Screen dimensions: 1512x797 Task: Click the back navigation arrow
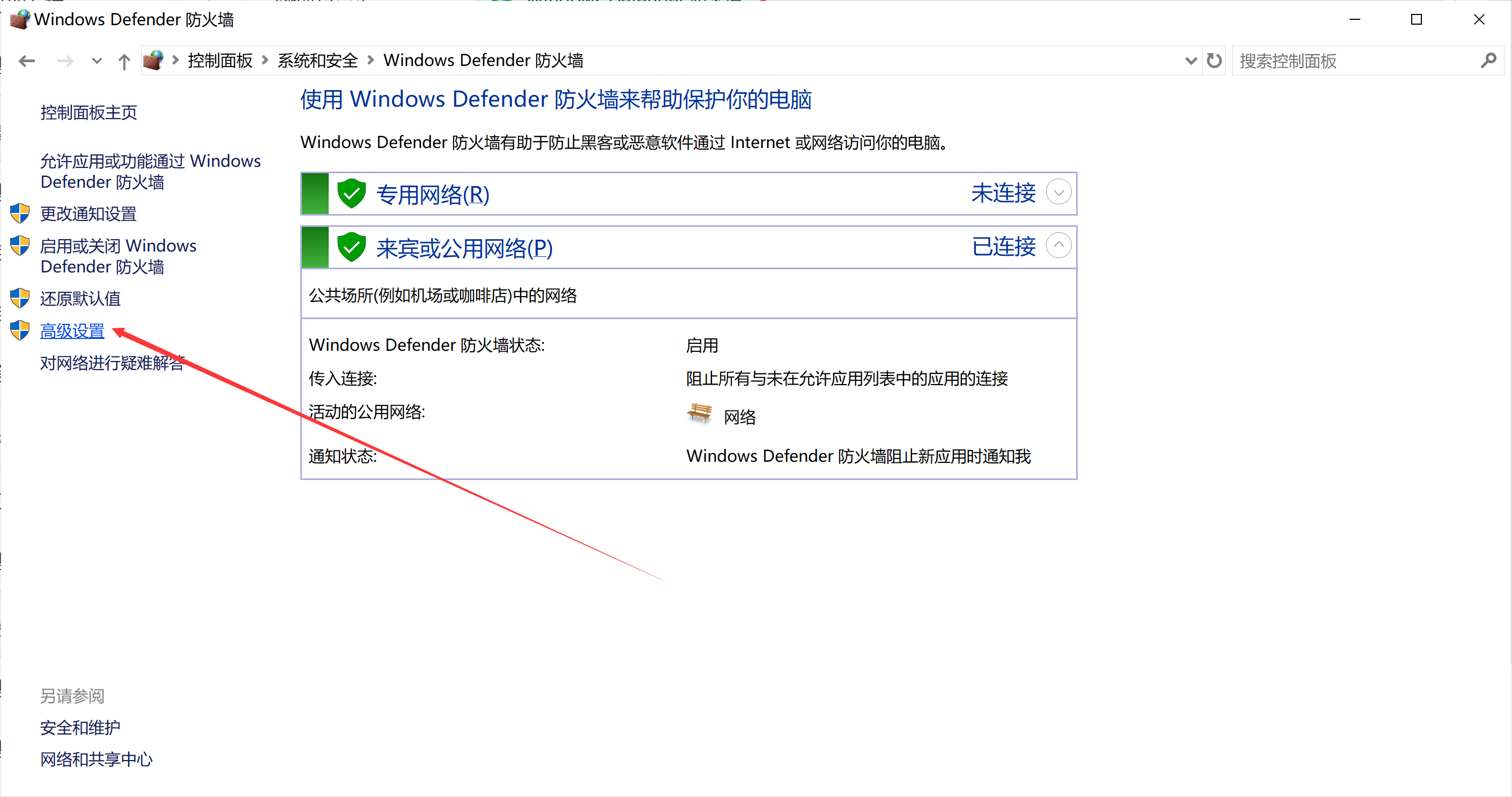click(26, 60)
